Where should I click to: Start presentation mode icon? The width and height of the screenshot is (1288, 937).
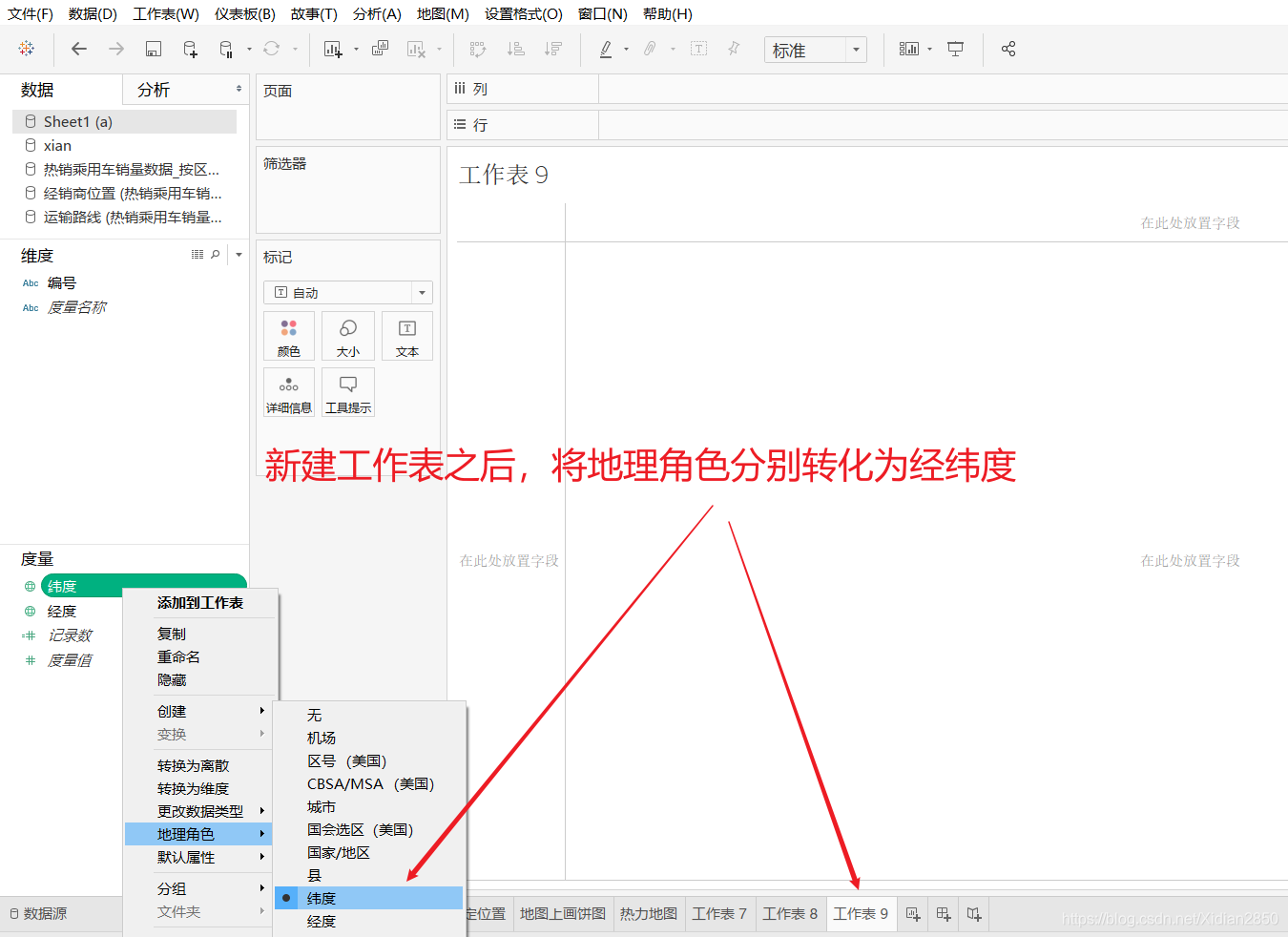(x=955, y=49)
